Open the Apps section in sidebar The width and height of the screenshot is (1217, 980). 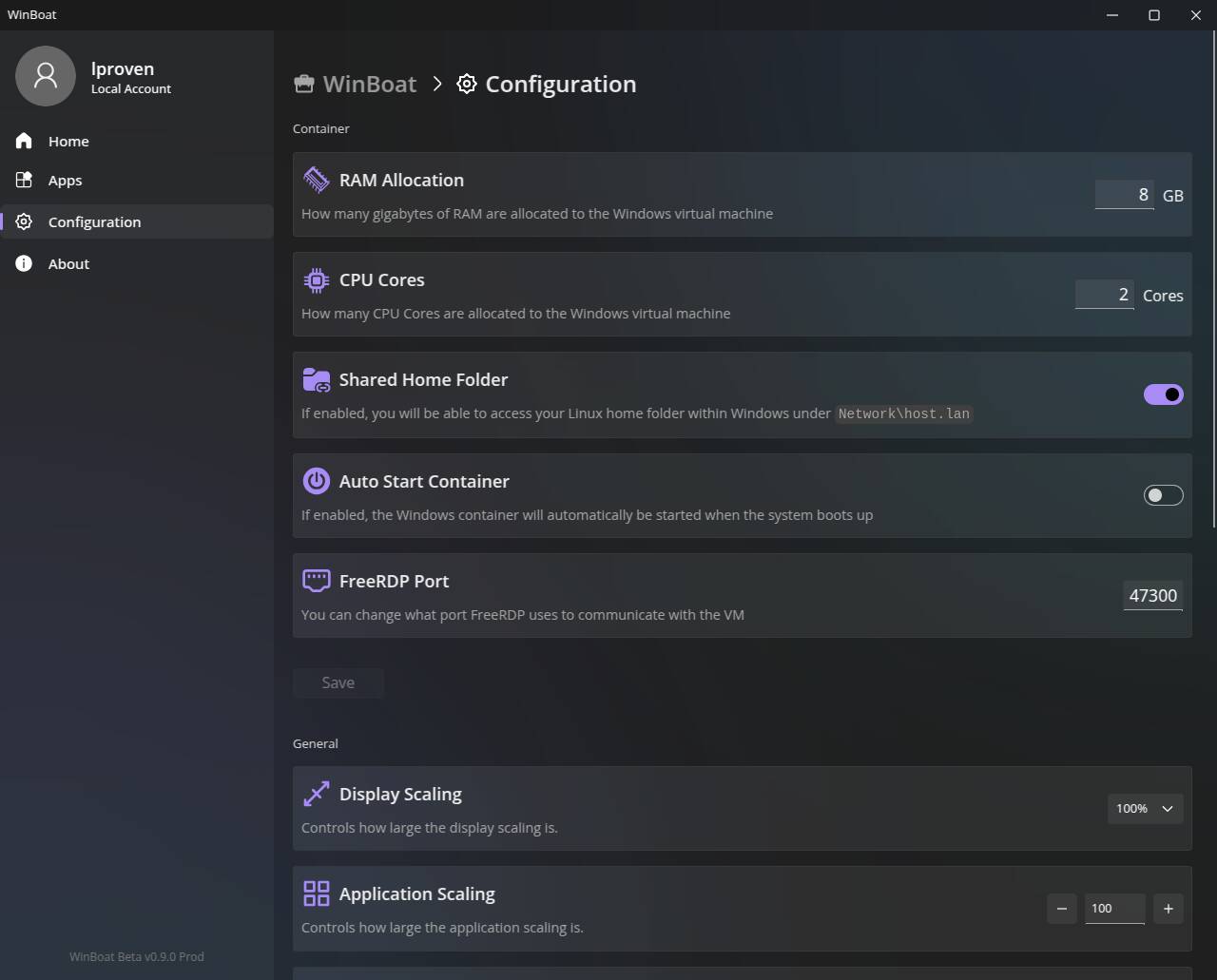65,181
